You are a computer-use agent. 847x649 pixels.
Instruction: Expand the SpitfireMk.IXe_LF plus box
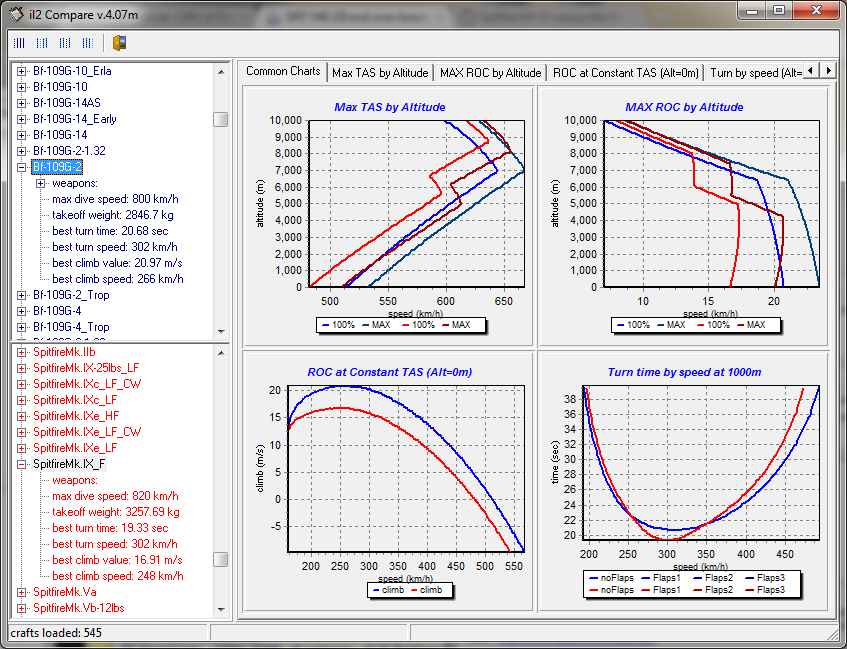pos(21,448)
